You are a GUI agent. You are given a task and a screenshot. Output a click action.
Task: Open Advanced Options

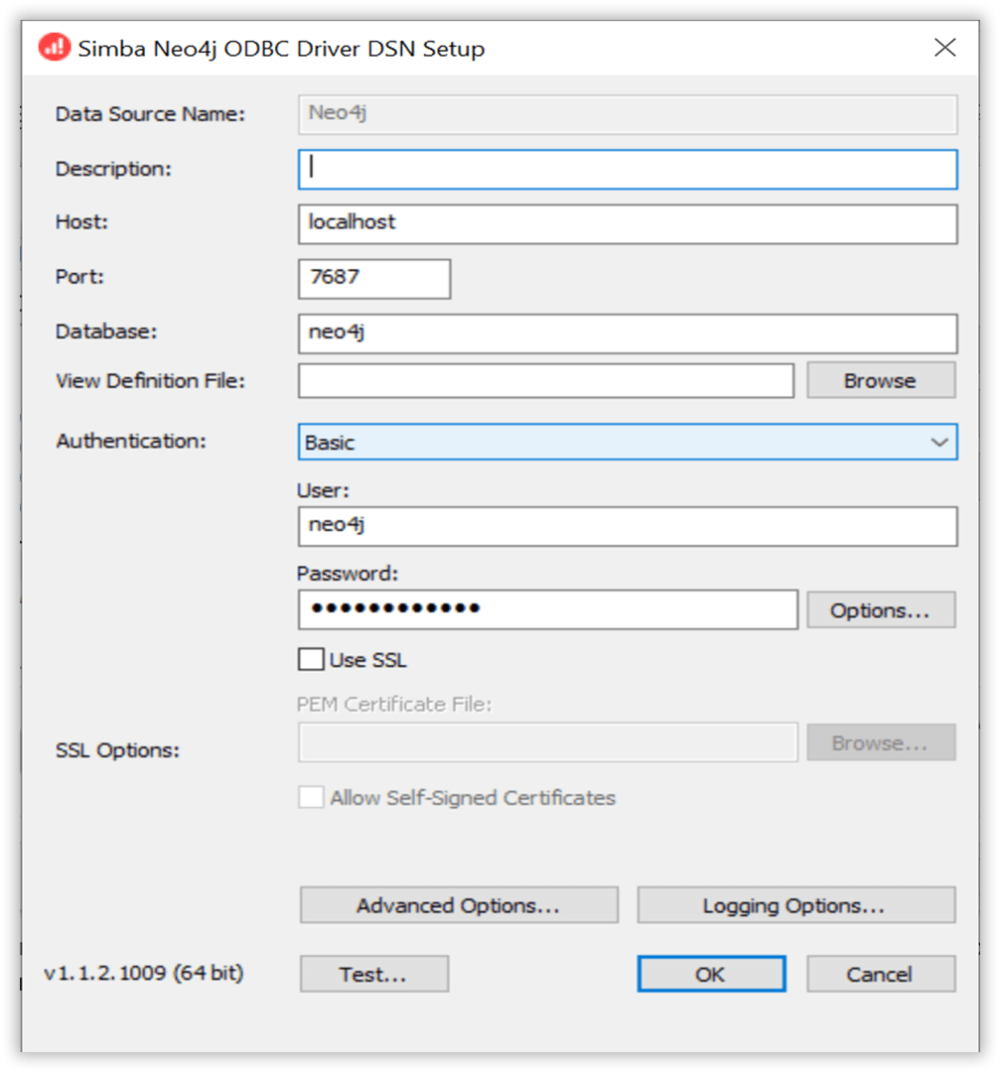pyautogui.click(x=458, y=905)
